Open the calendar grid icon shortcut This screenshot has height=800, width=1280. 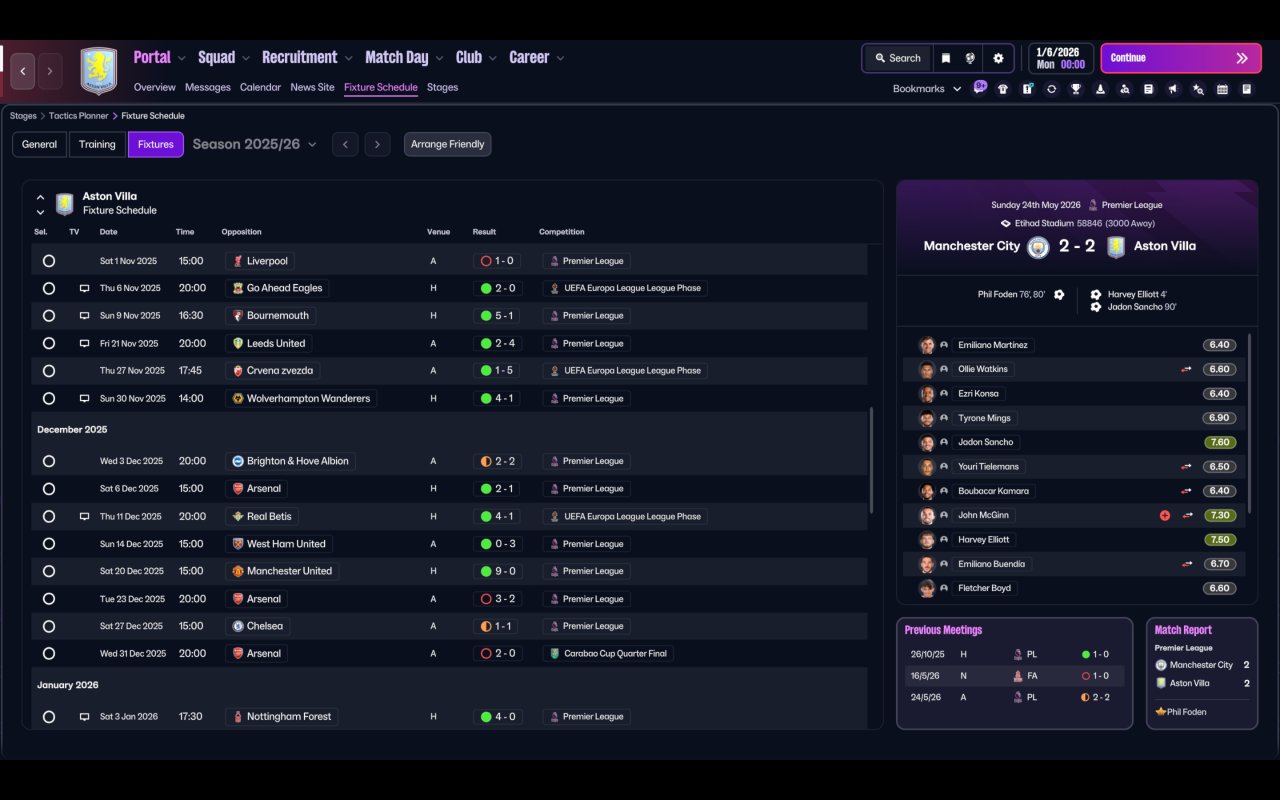click(x=1222, y=89)
